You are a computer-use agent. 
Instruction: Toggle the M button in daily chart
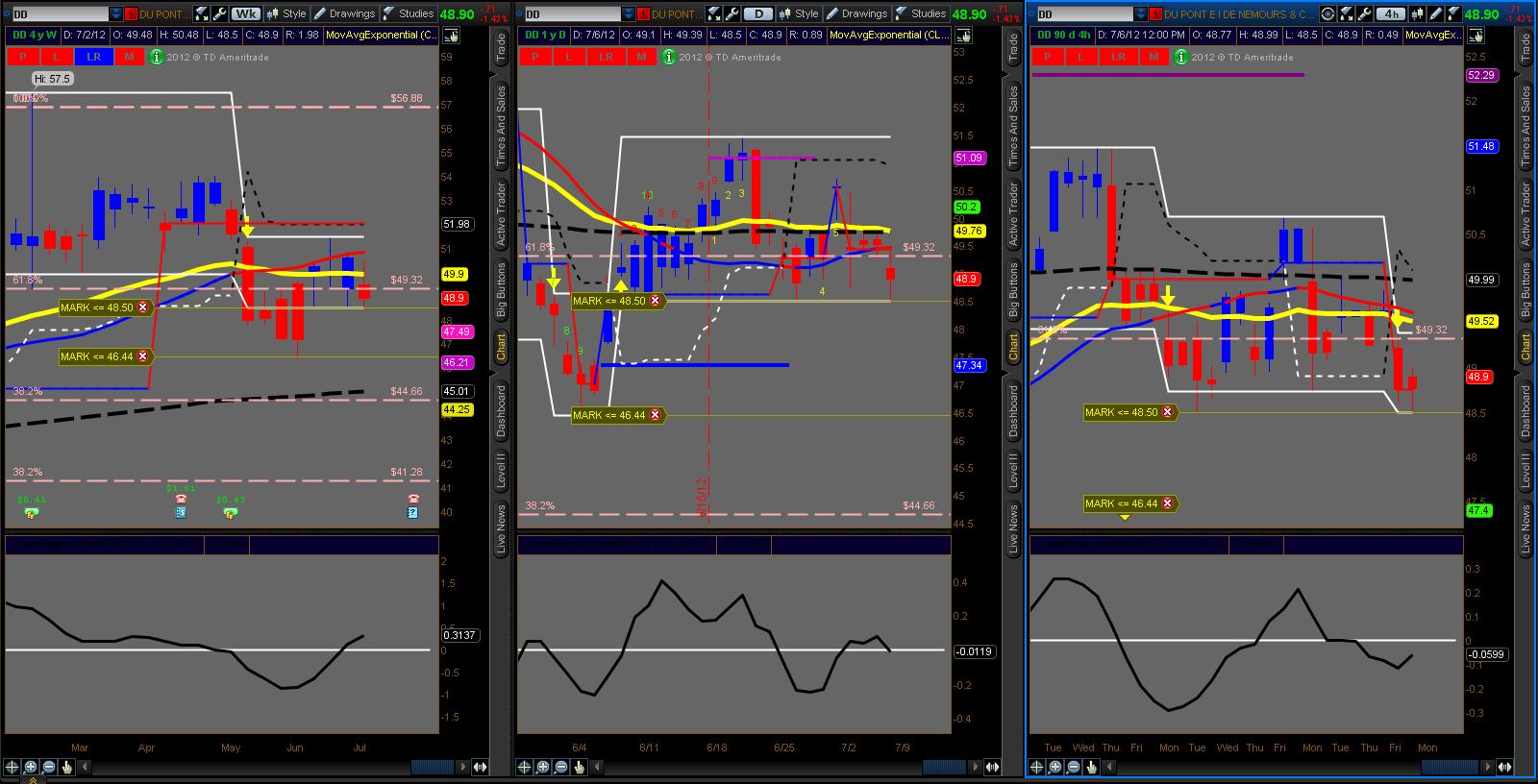(641, 57)
